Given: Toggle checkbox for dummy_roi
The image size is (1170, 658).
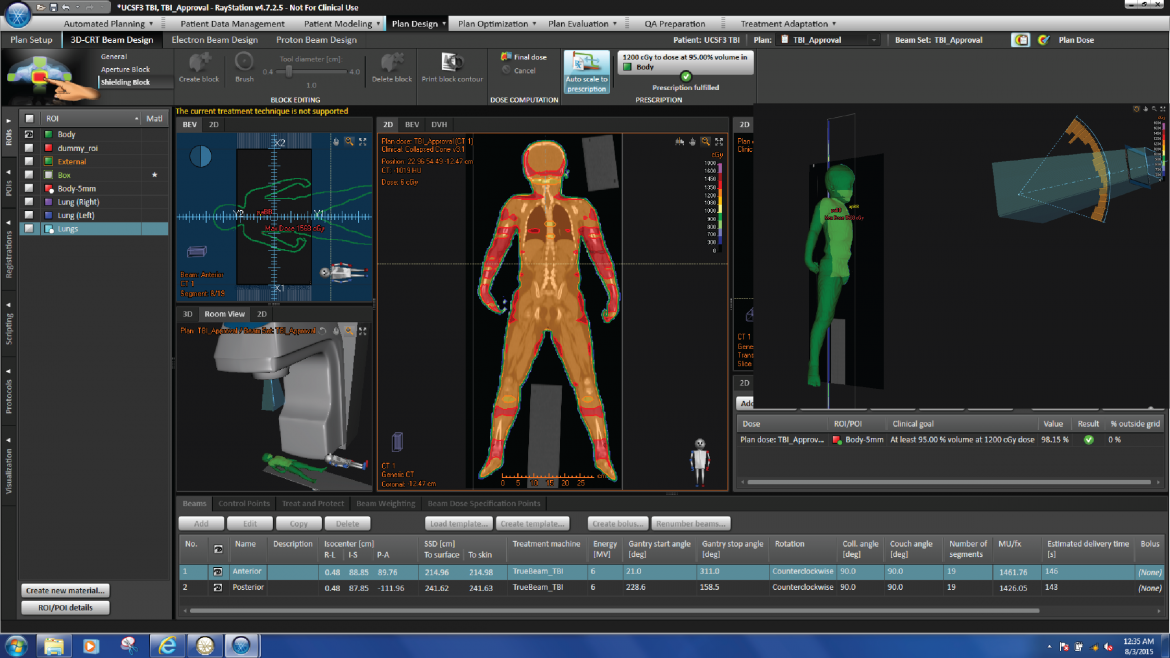Looking at the screenshot, I should point(29,148).
